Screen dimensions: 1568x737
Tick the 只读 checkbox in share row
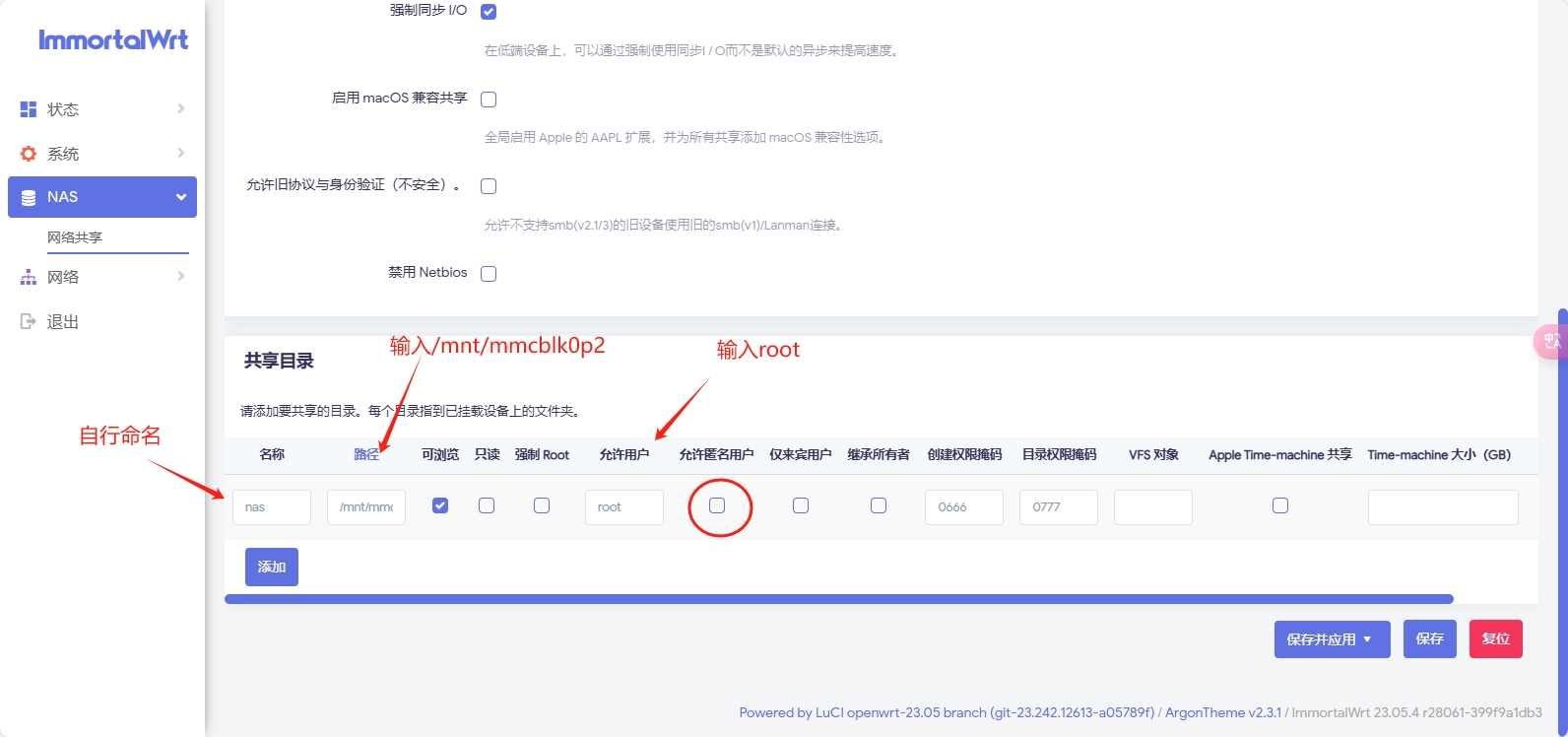[x=487, y=505]
